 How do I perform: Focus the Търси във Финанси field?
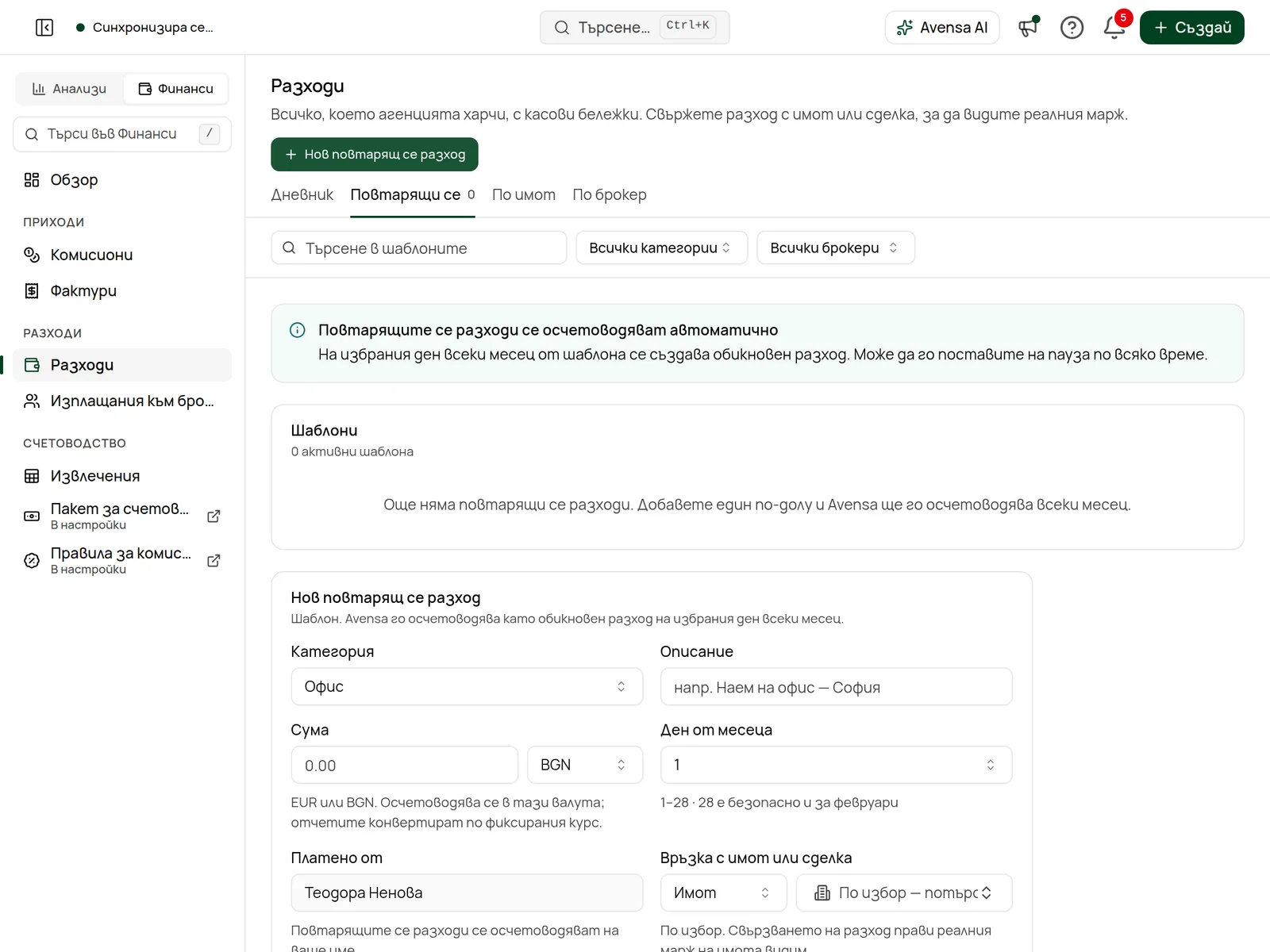point(122,134)
